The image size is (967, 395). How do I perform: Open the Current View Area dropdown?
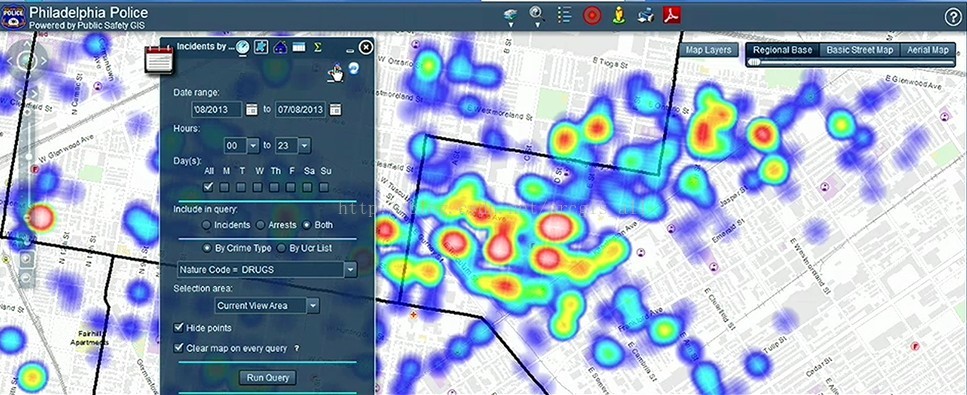click(313, 306)
